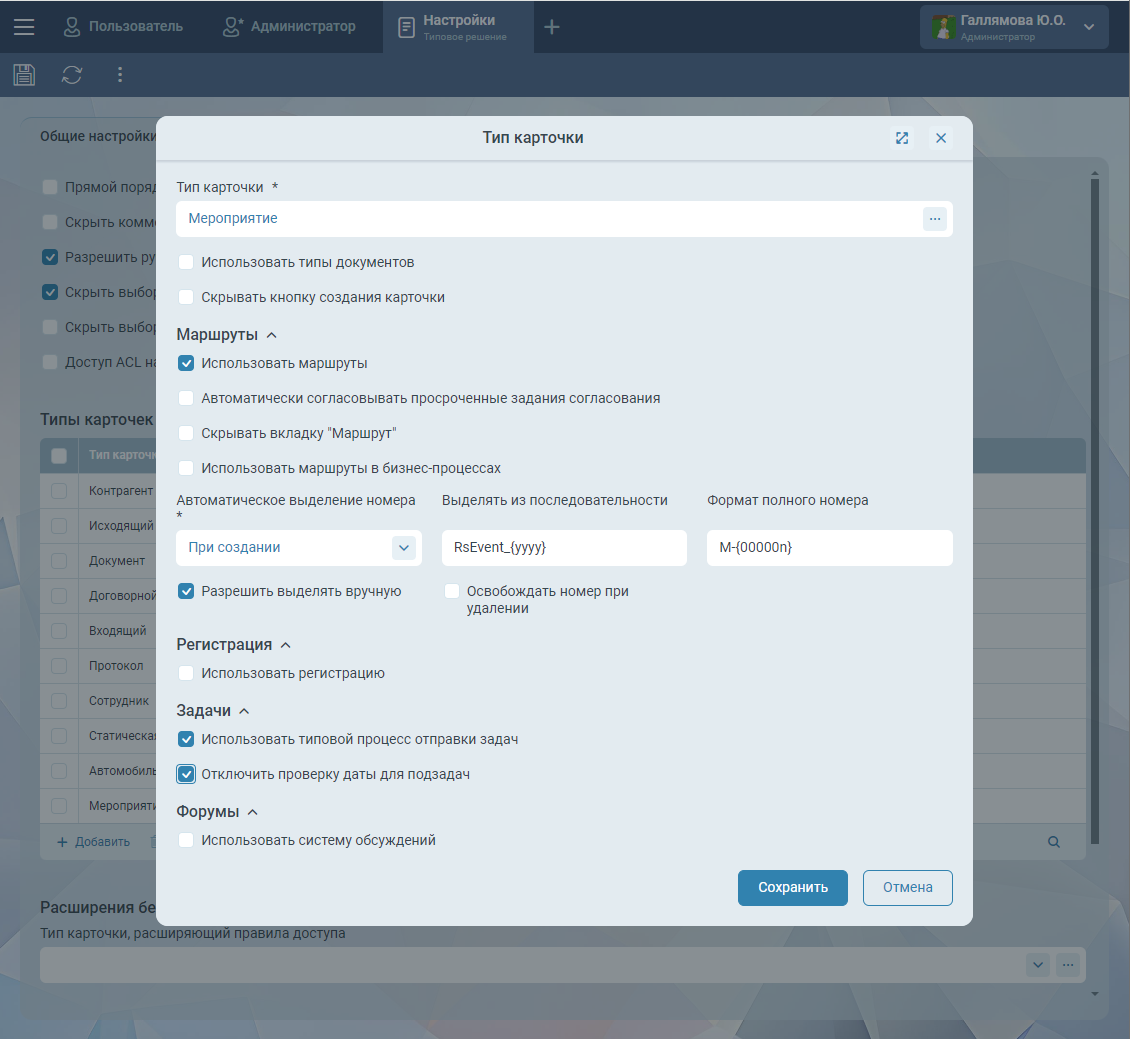The image size is (1130, 1039).
Task: Open the three-dot more actions menu
Action: [120, 75]
